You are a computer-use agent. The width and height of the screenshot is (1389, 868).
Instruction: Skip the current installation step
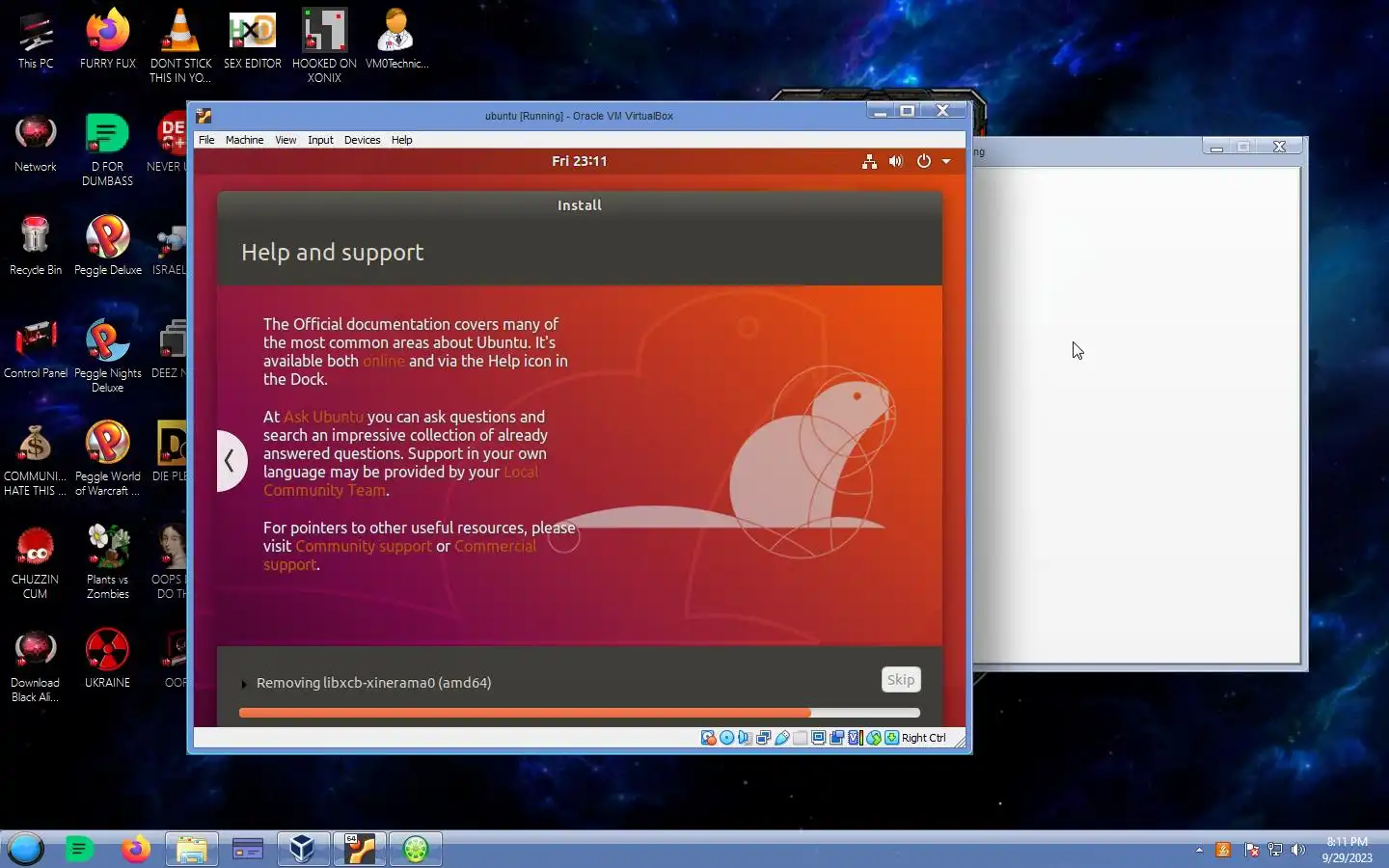901,679
